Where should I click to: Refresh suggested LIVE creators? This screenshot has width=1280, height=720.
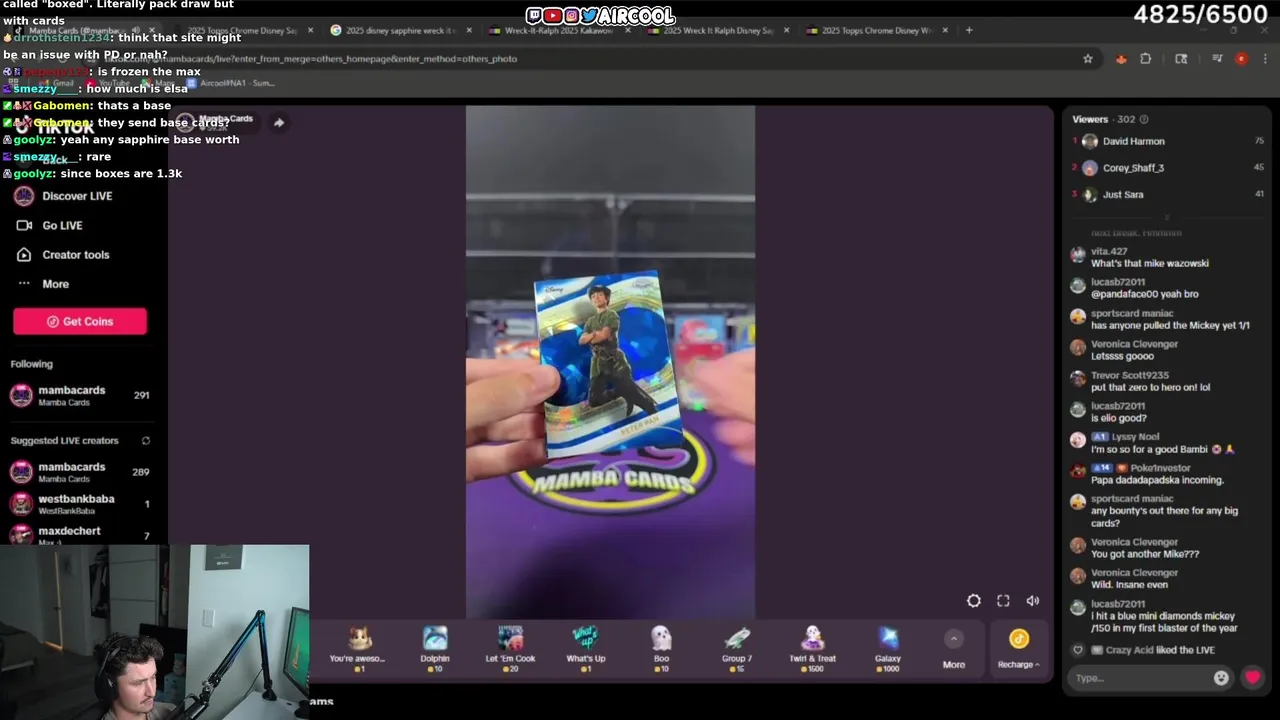coord(146,441)
